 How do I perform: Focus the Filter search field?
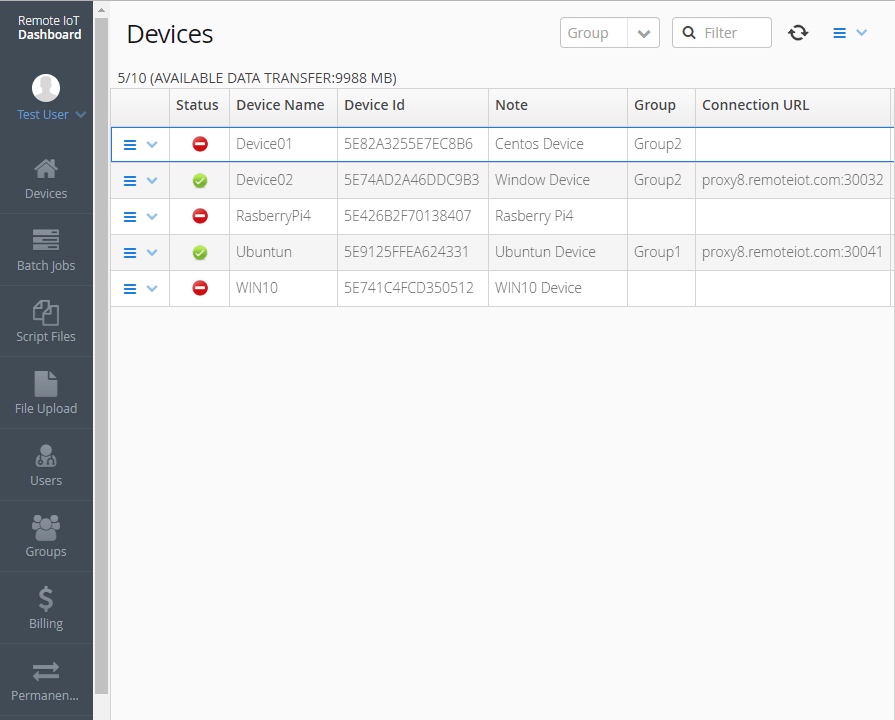coord(721,33)
